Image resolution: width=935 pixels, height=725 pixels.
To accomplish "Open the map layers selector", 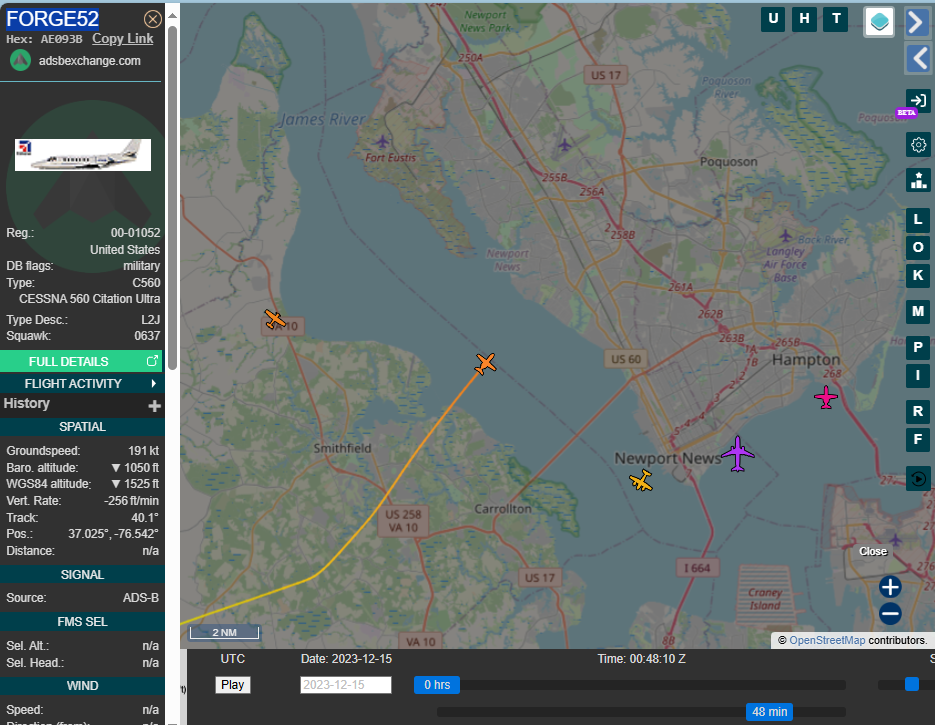I will [x=879, y=21].
